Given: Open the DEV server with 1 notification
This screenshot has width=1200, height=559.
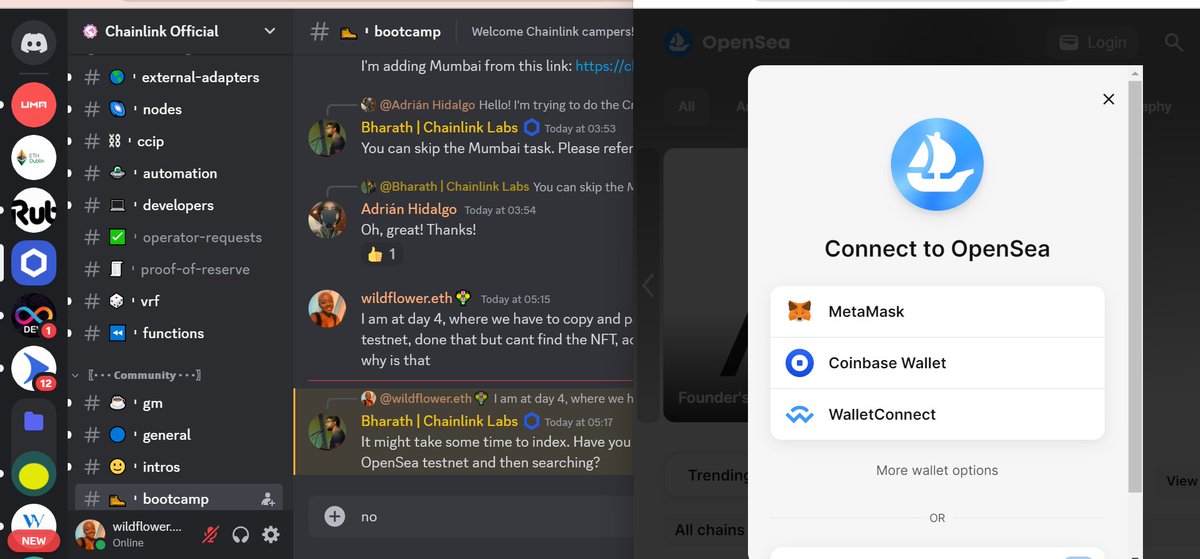Looking at the screenshot, I should (34, 316).
